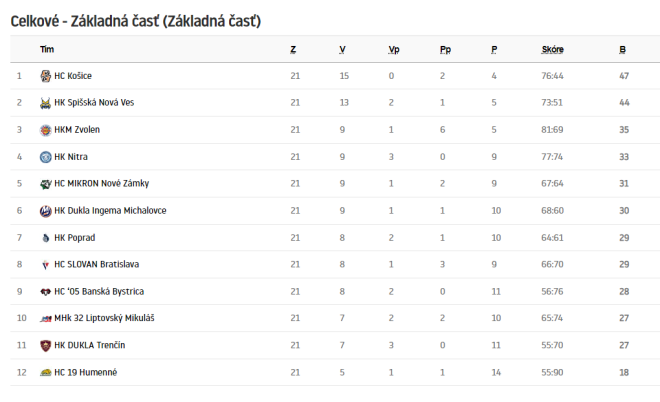Open the HC SLOVAN Bratislava team link
The image size is (660, 402).
click(x=96, y=264)
